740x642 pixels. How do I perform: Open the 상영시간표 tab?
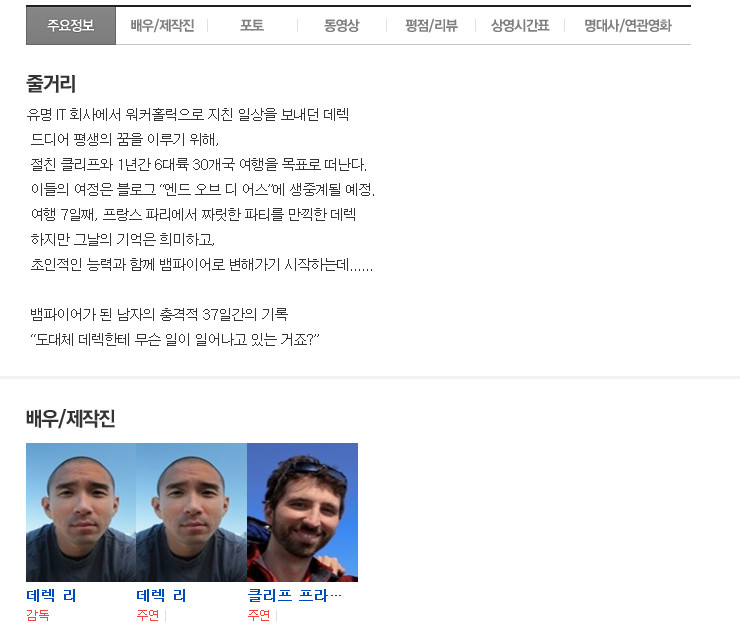(520, 25)
